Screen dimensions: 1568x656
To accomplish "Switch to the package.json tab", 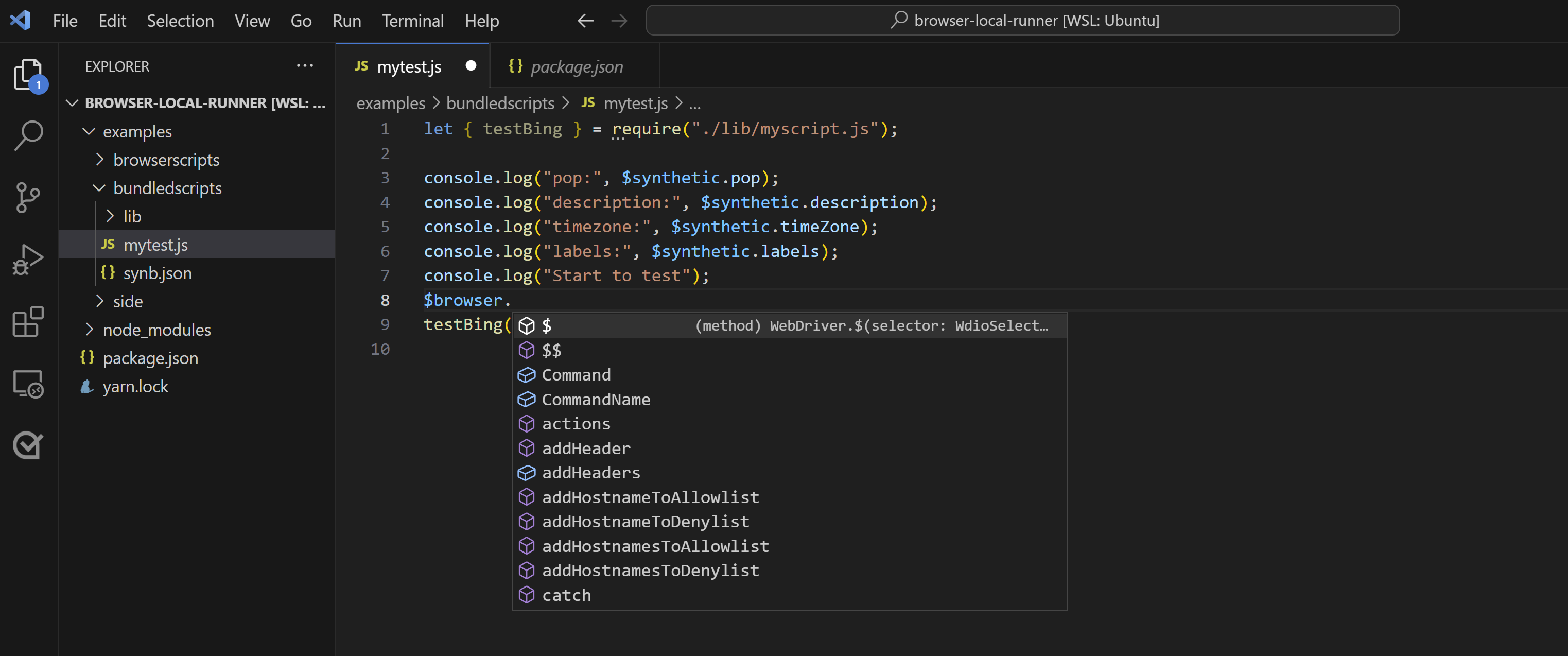I will click(576, 66).
